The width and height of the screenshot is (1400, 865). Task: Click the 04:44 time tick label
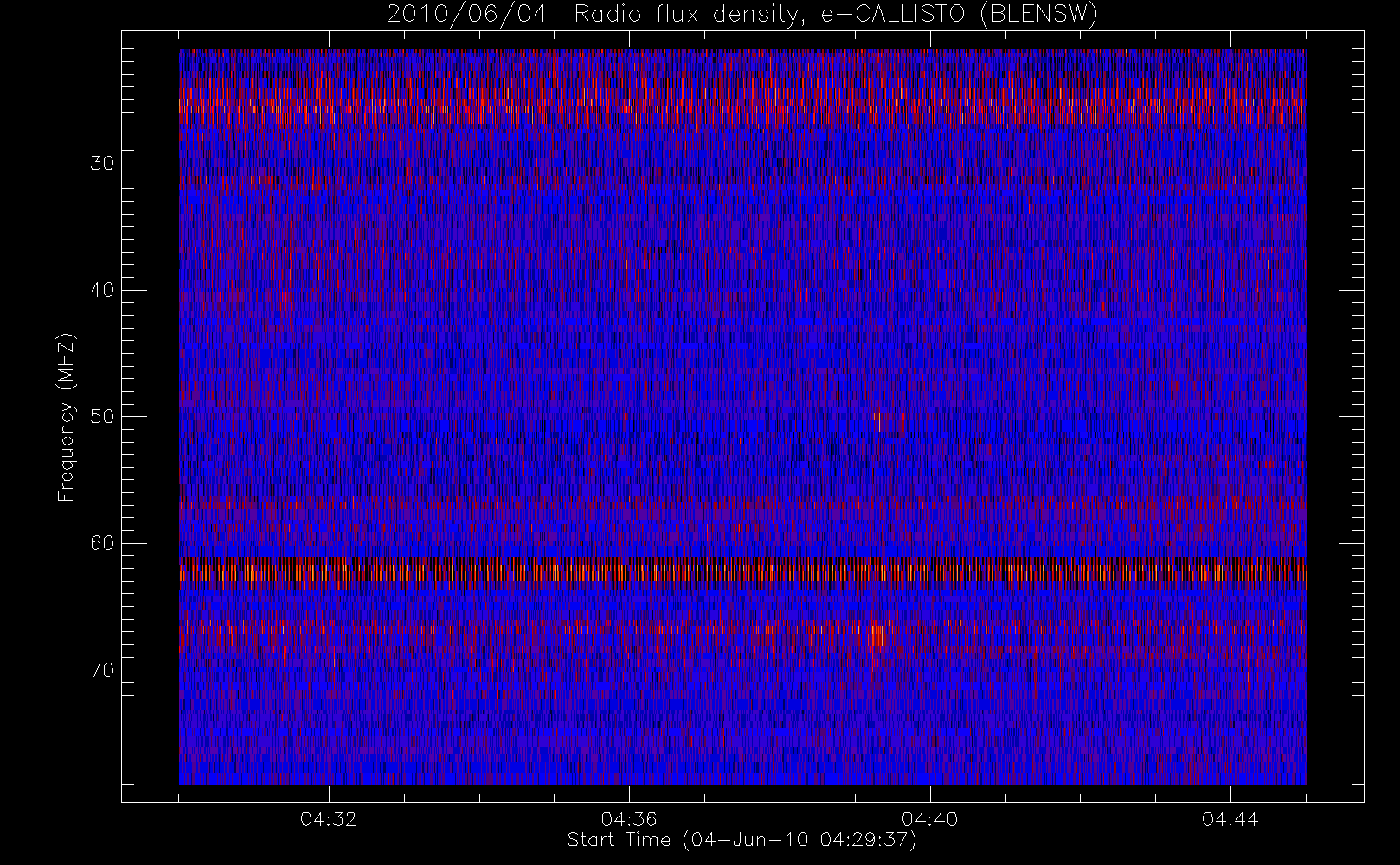(1230, 819)
